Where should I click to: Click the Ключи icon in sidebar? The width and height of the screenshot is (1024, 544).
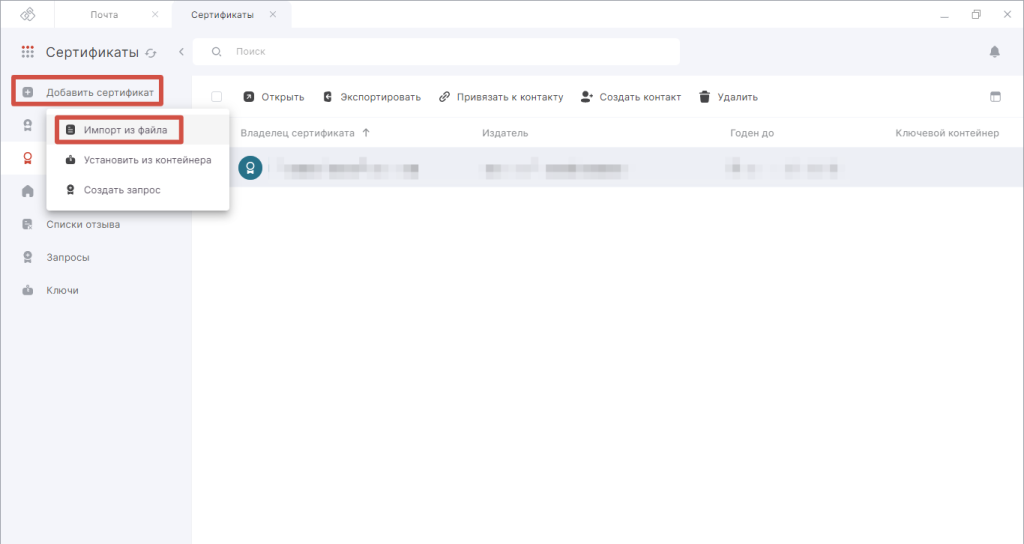coord(27,290)
